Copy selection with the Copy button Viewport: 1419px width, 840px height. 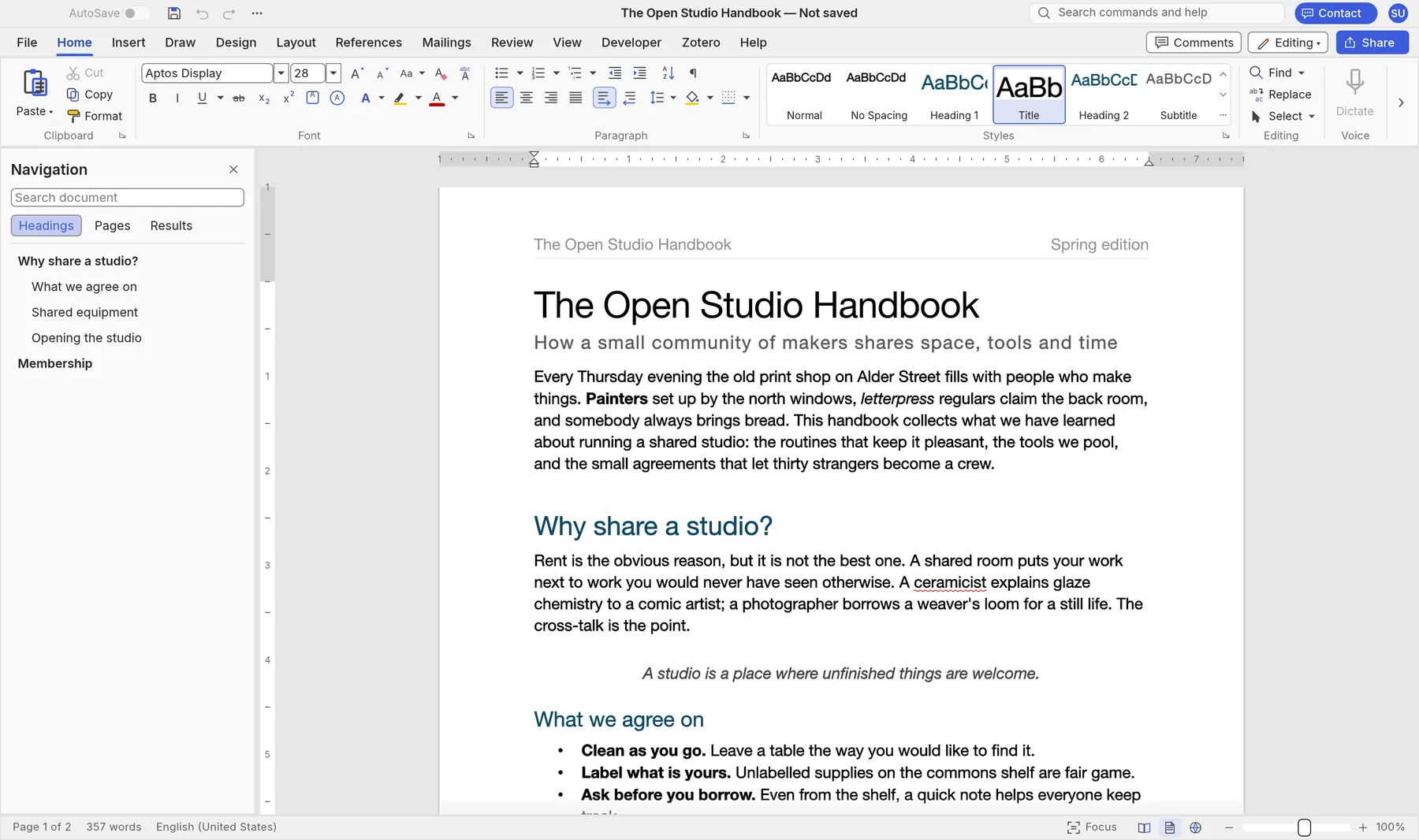pos(90,95)
